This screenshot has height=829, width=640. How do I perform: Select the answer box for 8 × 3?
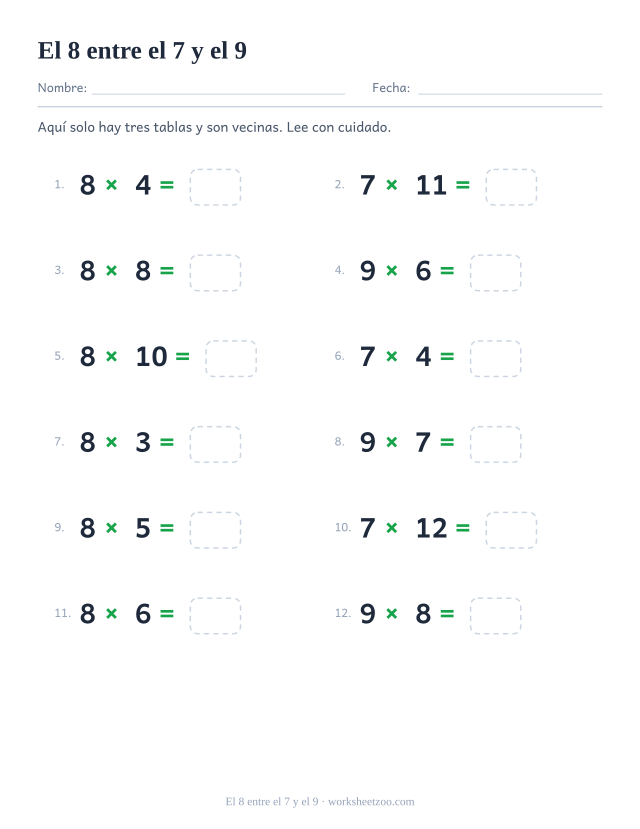point(215,444)
